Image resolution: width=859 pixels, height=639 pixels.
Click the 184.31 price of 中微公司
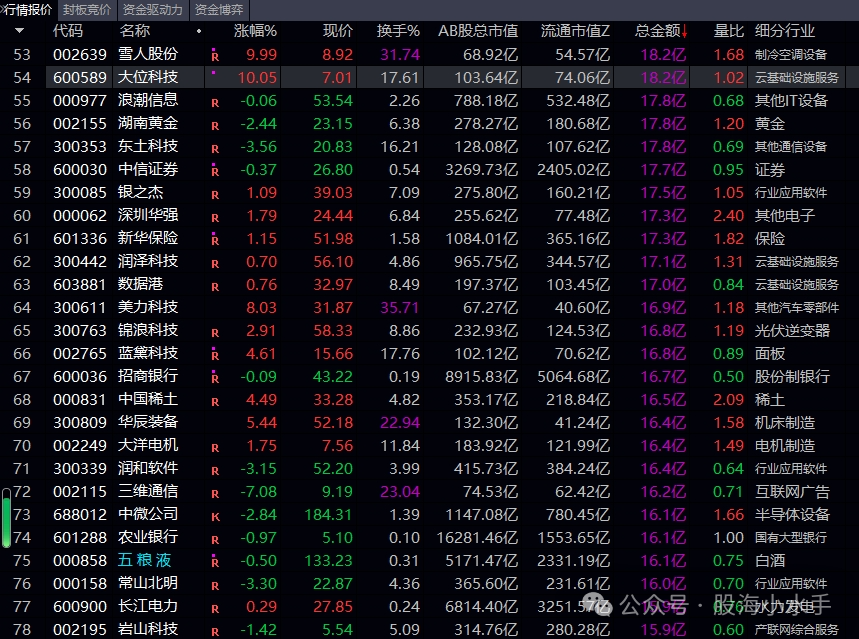(329, 515)
